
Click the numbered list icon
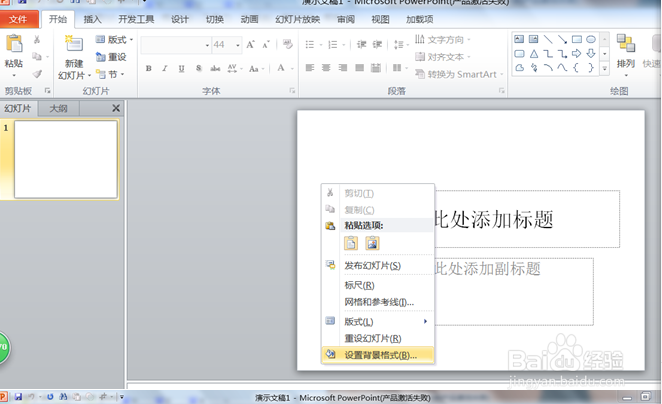[x=333, y=44]
